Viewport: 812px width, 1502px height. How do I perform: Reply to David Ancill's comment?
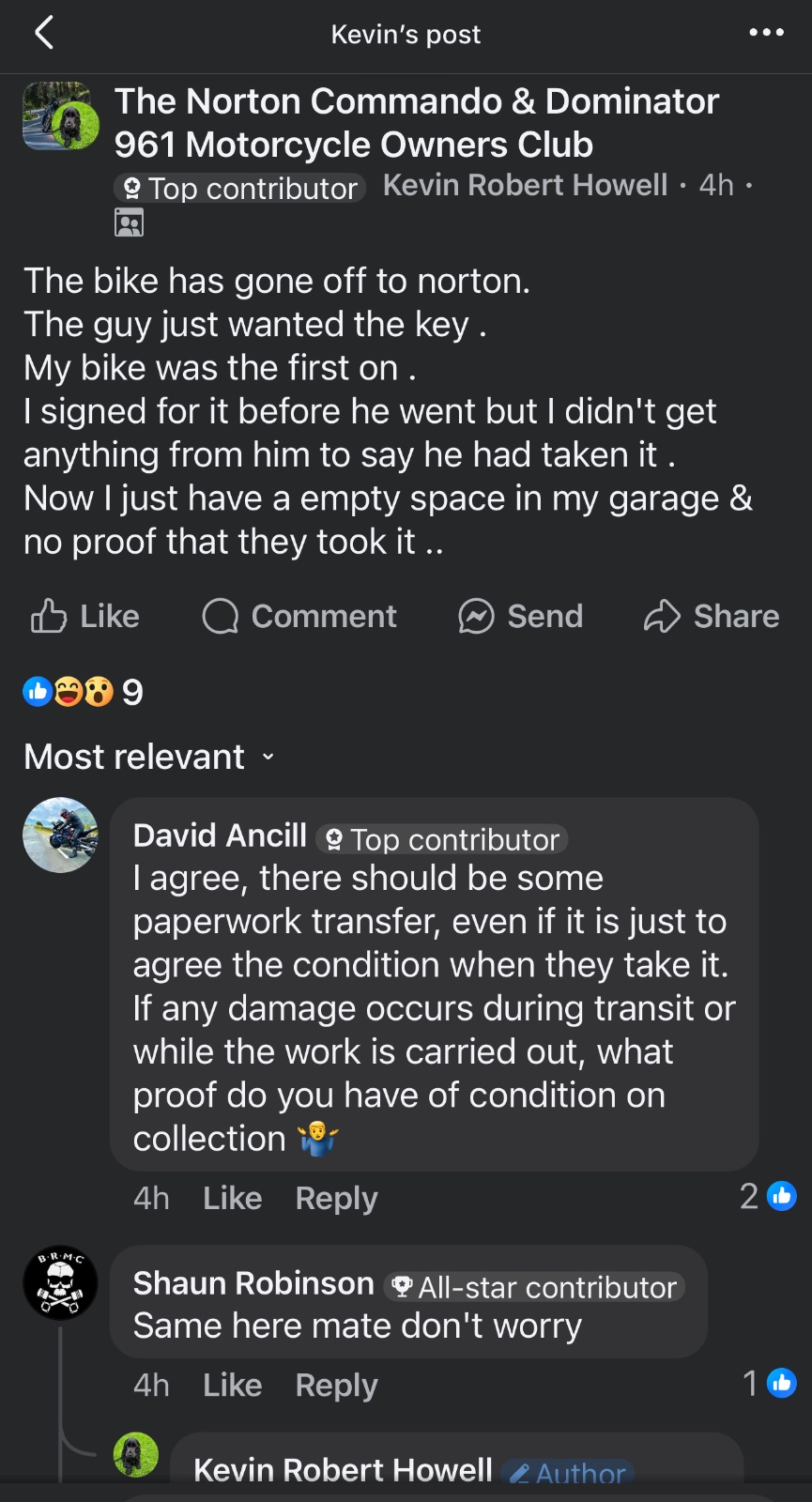click(x=336, y=1198)
